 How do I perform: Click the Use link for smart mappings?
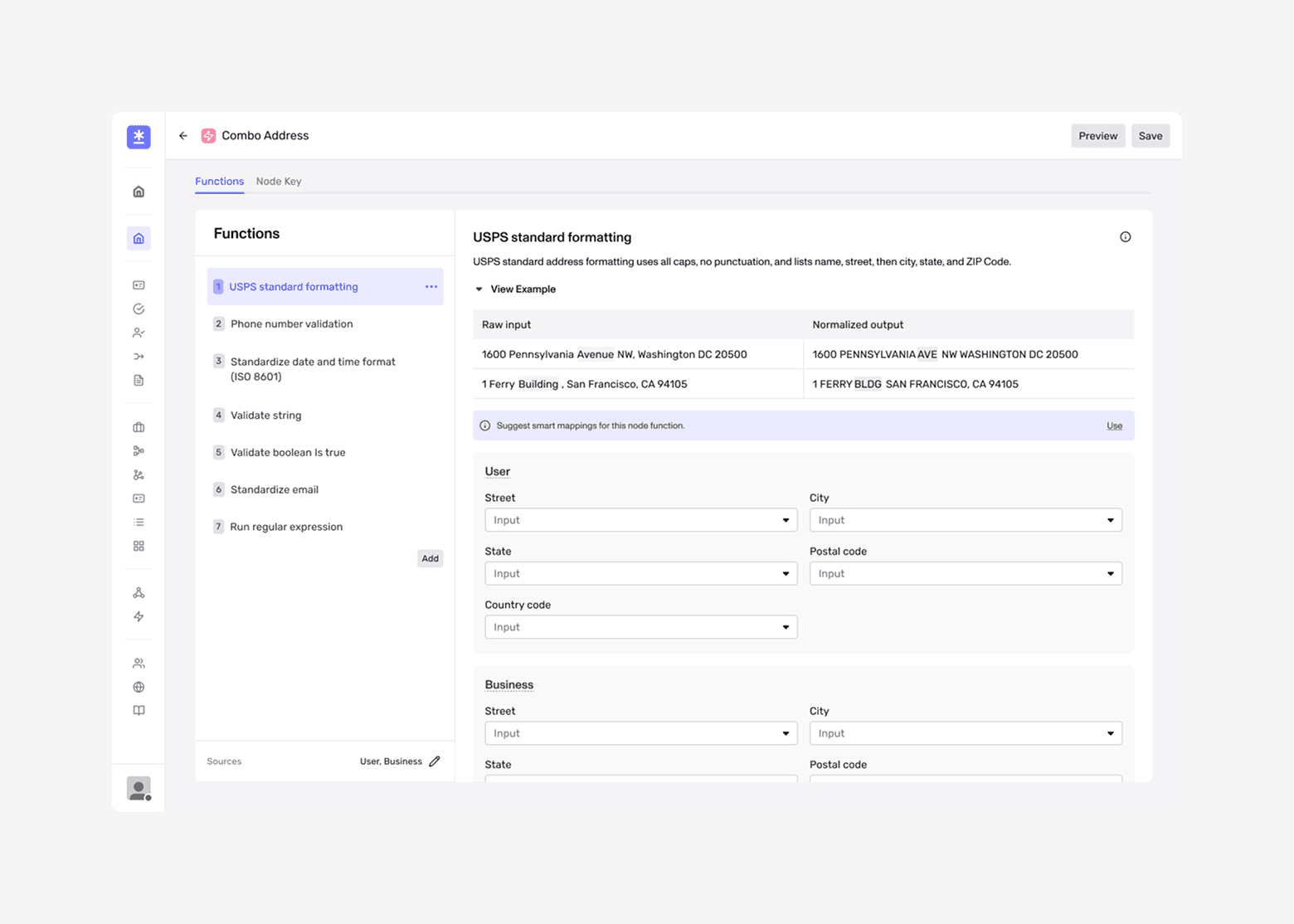(1114, 426)
